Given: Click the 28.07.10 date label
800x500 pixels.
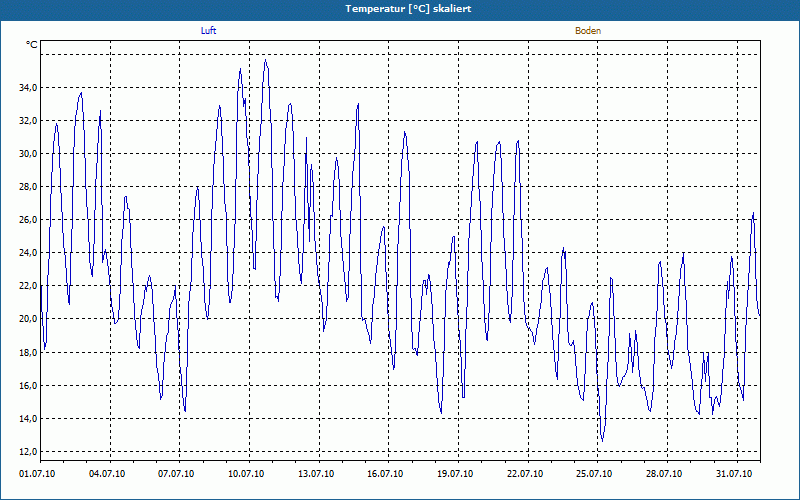Looking at the screenshot, I should click(x=664, y=474).
